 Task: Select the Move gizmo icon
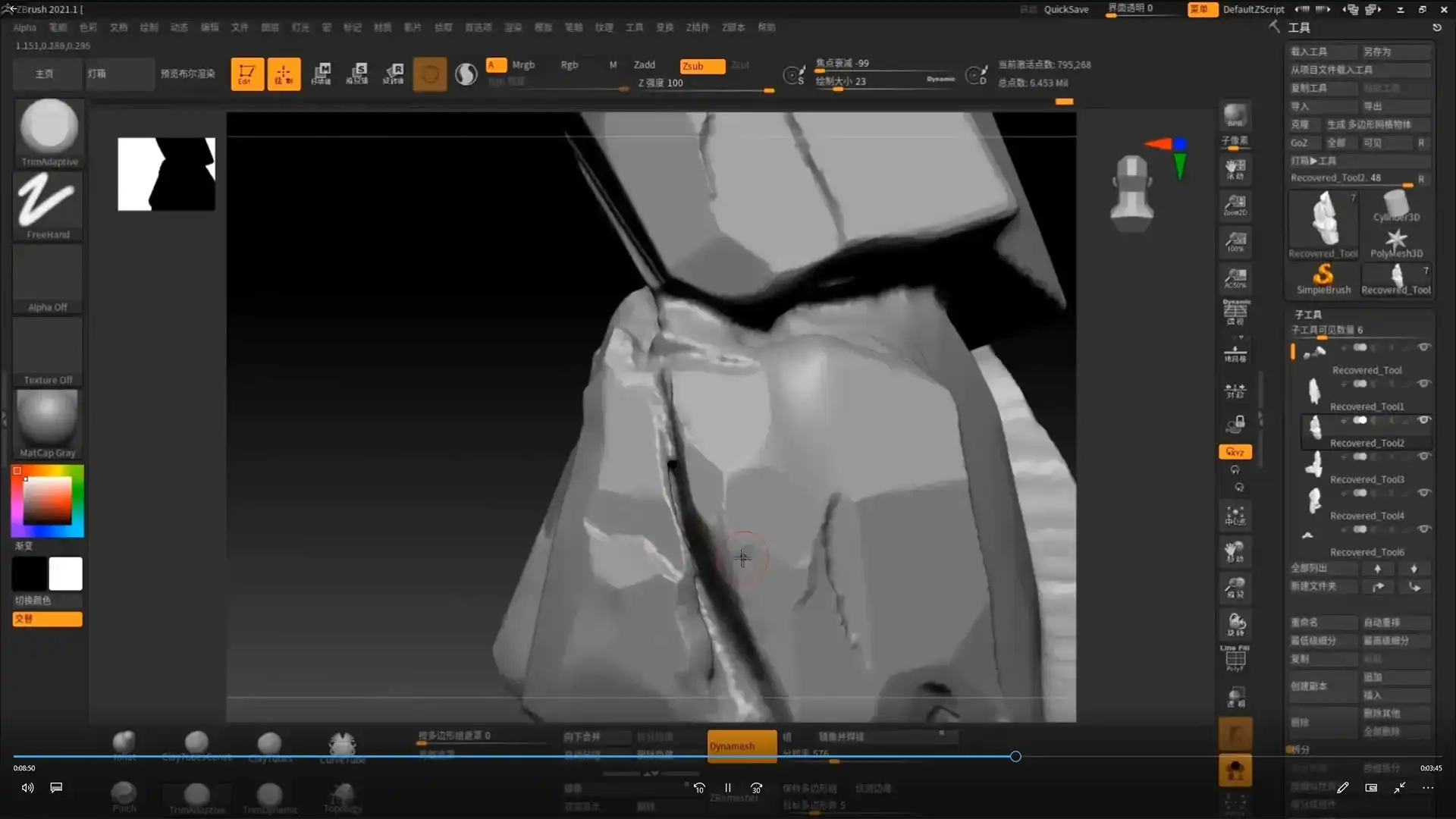point(321,74)
